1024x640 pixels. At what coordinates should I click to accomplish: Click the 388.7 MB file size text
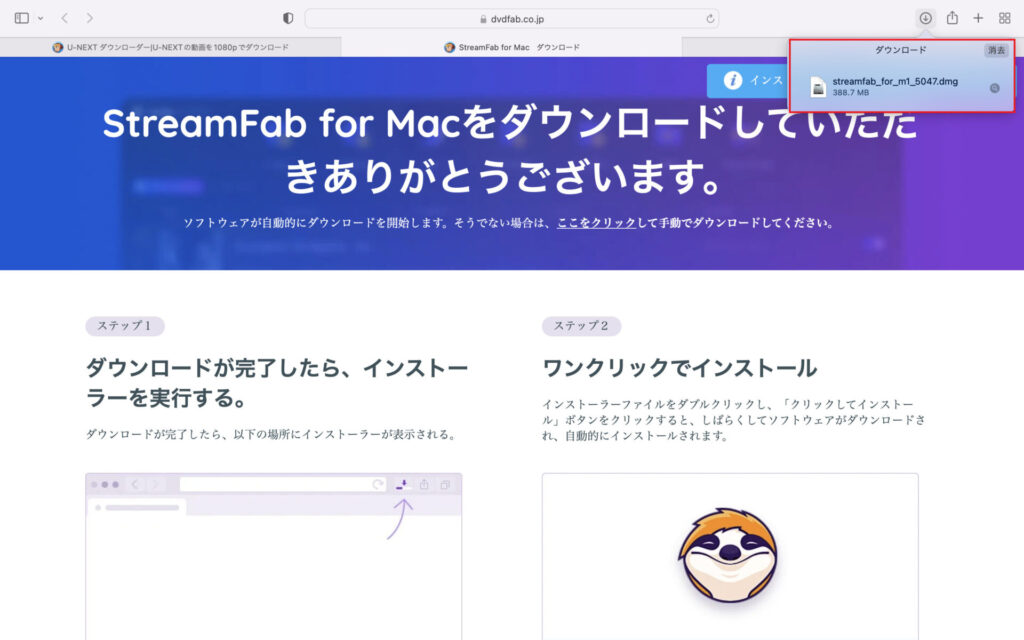850,93
